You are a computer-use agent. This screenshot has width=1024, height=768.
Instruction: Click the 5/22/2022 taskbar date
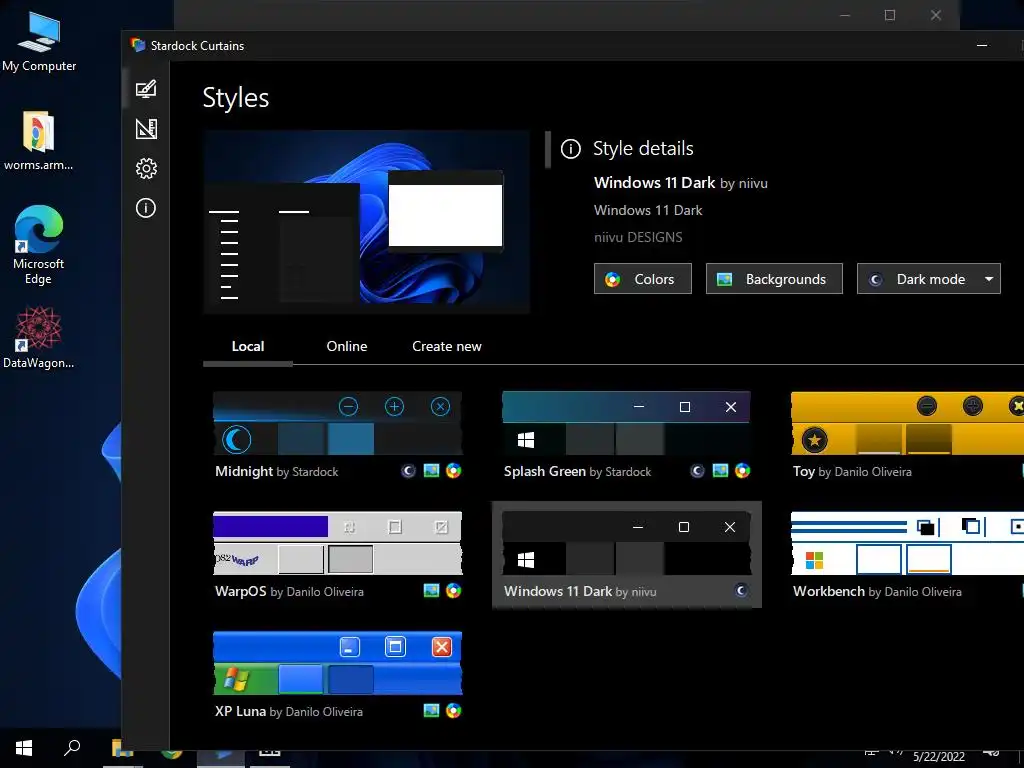[938, 756]
